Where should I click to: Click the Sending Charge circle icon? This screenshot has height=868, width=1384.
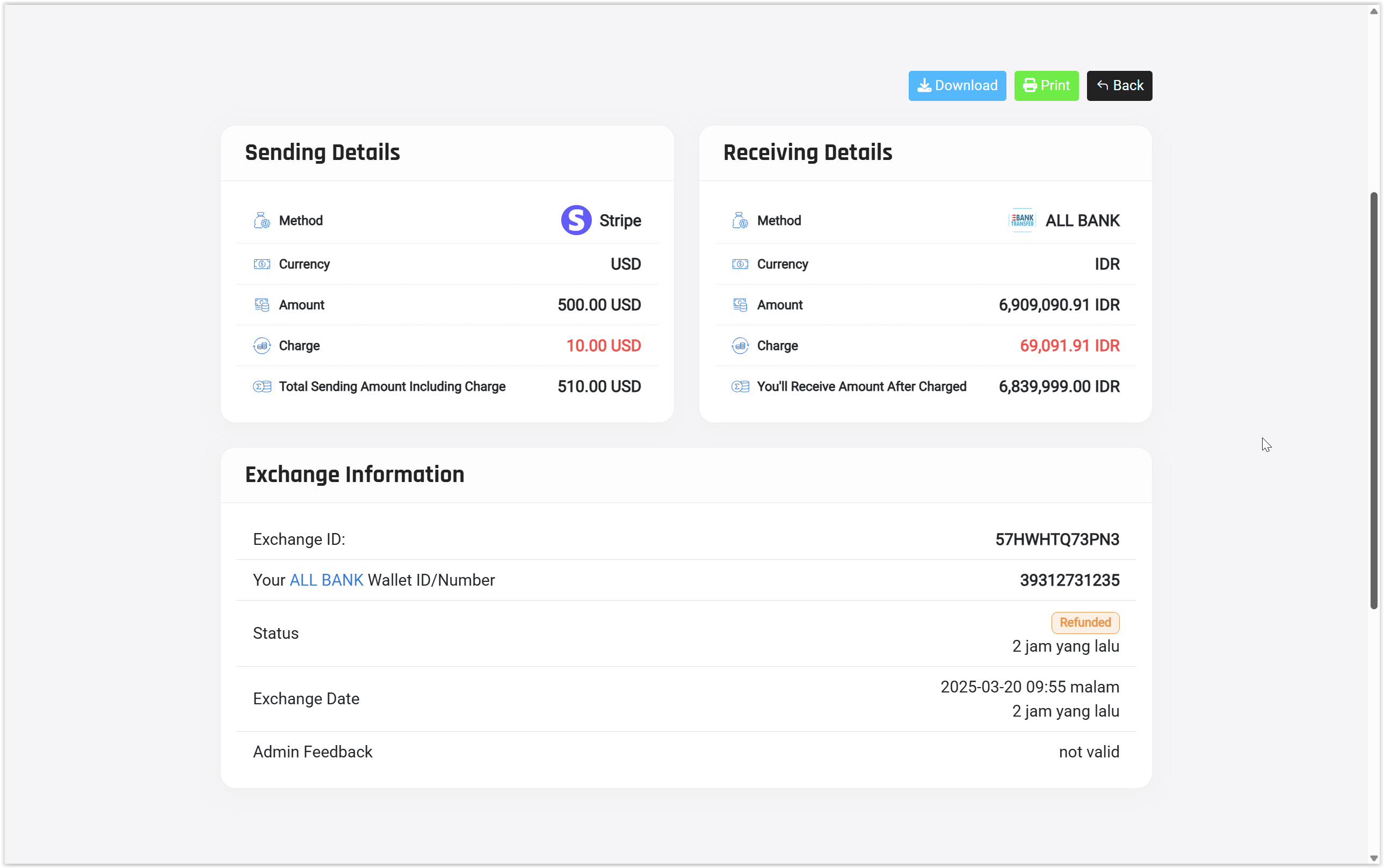pos(262,346)
